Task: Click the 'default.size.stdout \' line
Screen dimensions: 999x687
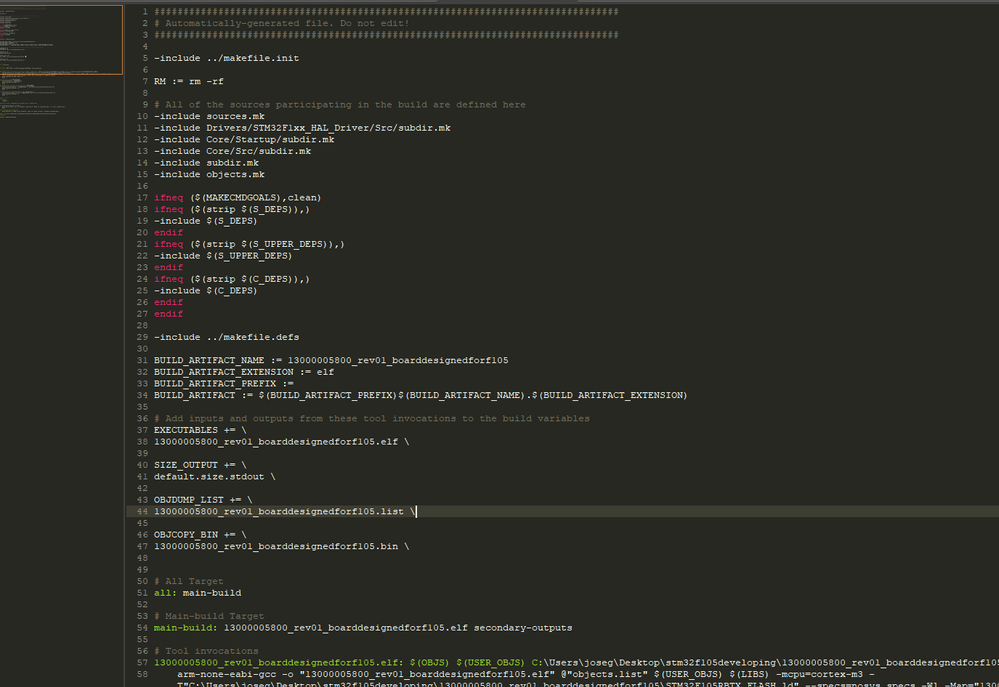Action: [x=215, y=476]
